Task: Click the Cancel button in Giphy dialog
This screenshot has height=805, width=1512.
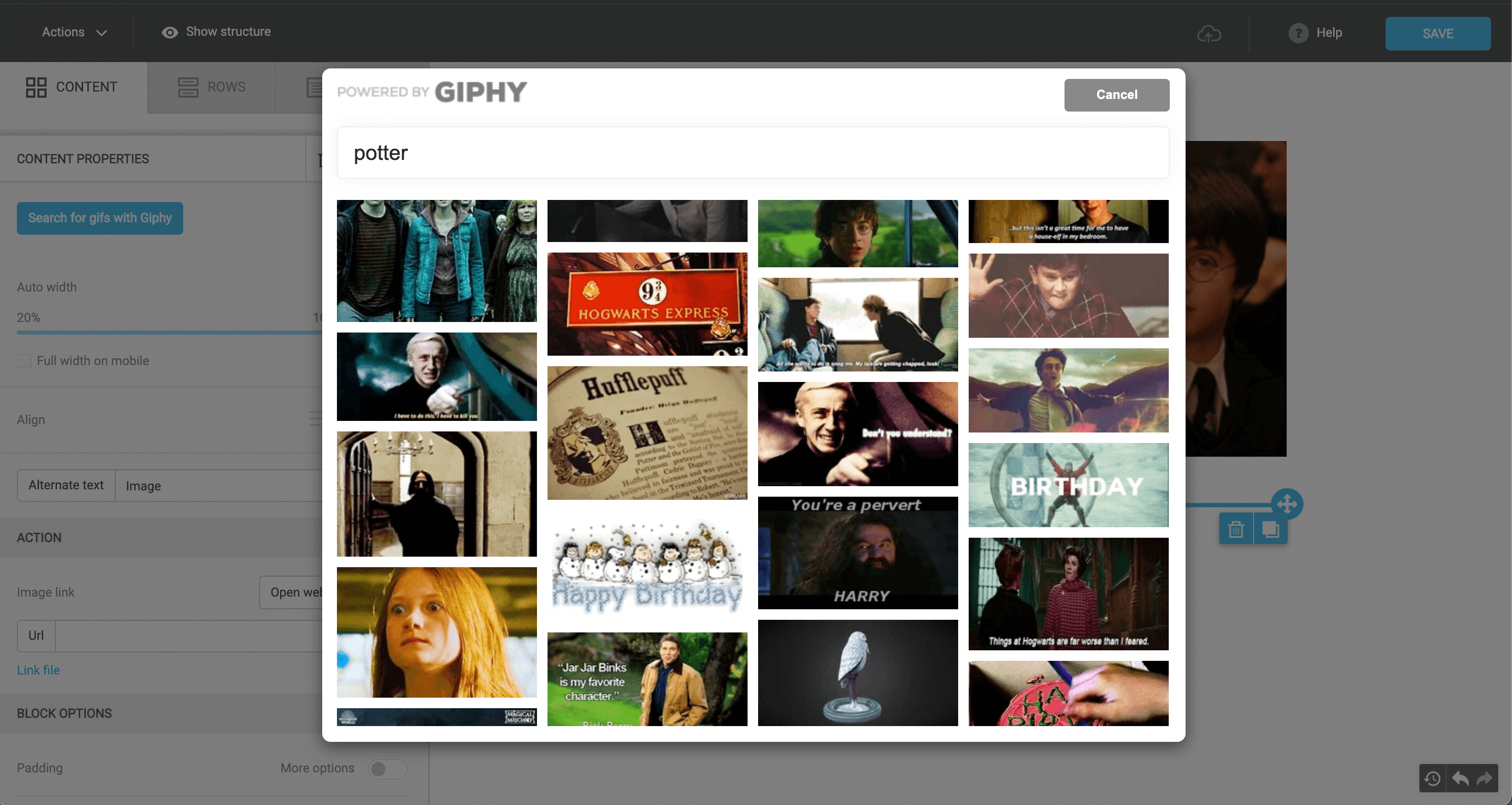Action: tap(1116, 94)
